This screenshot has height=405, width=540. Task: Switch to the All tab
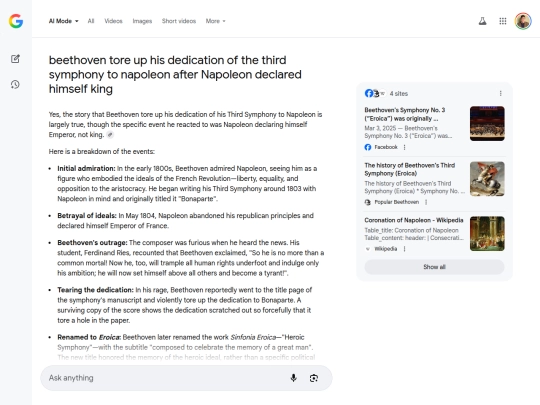tap(91, 21)
